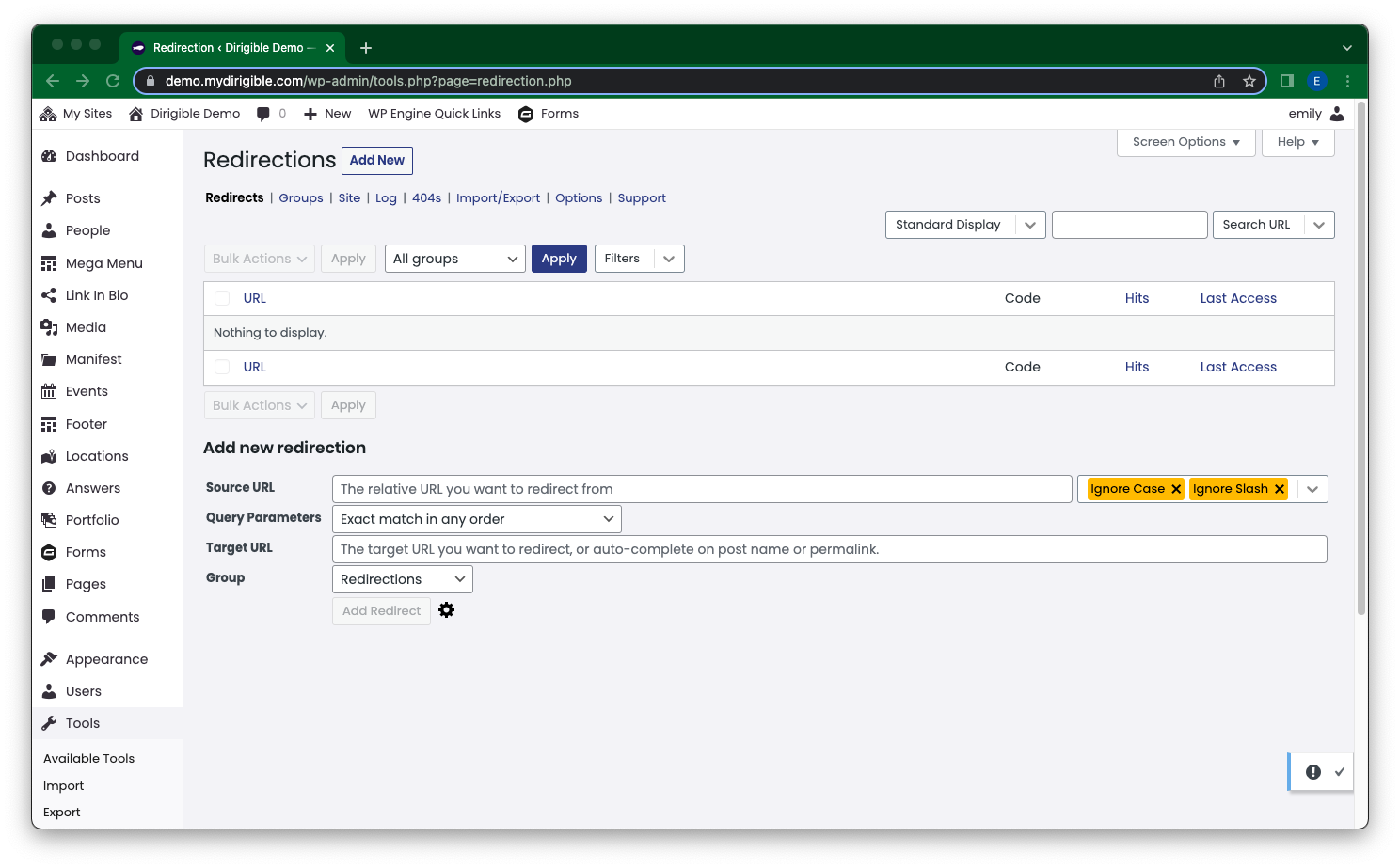Click the Locations map icon
Screen dimensions: 1400x868
pos(49,456)
